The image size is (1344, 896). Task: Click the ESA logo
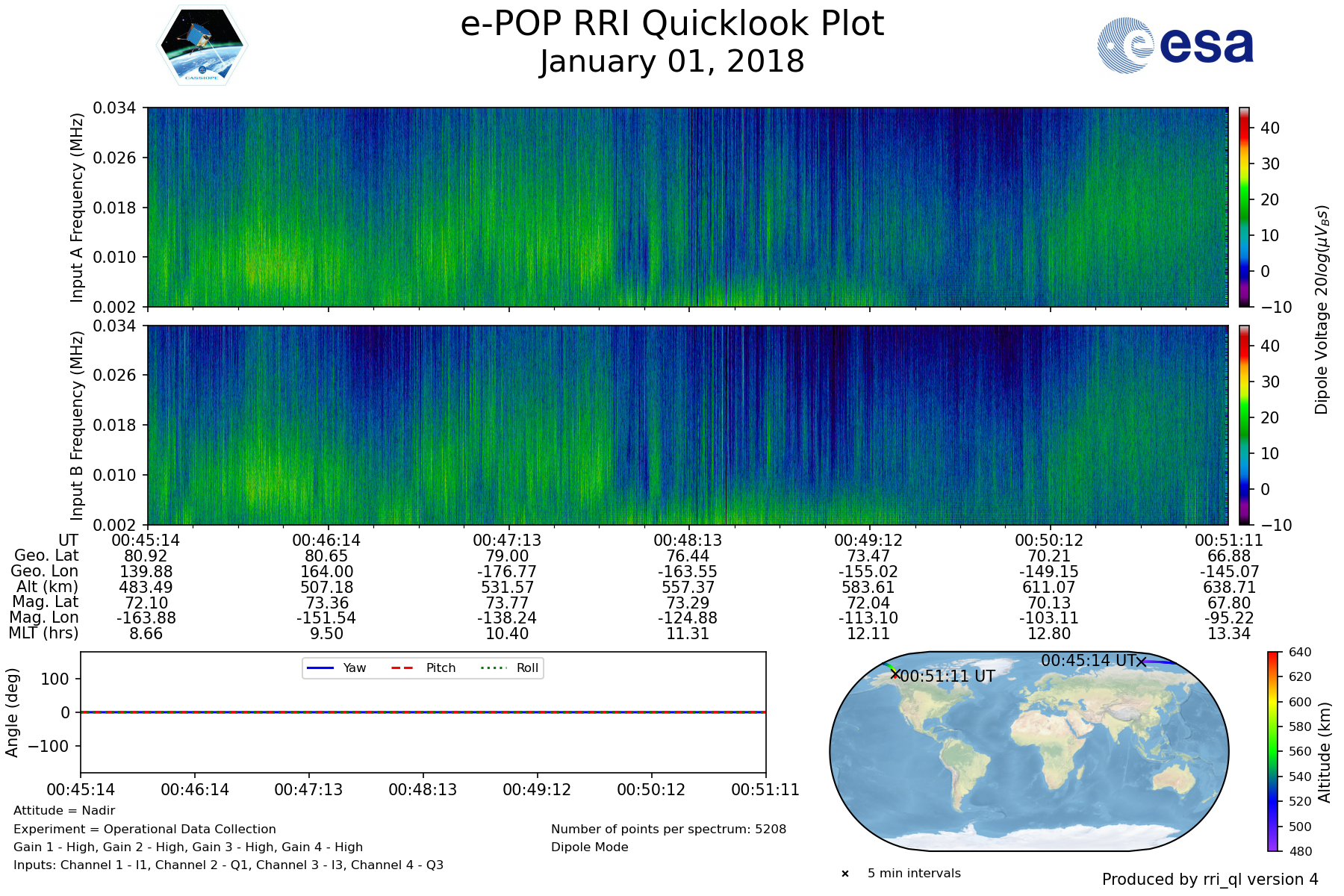tap(1175, 46)
